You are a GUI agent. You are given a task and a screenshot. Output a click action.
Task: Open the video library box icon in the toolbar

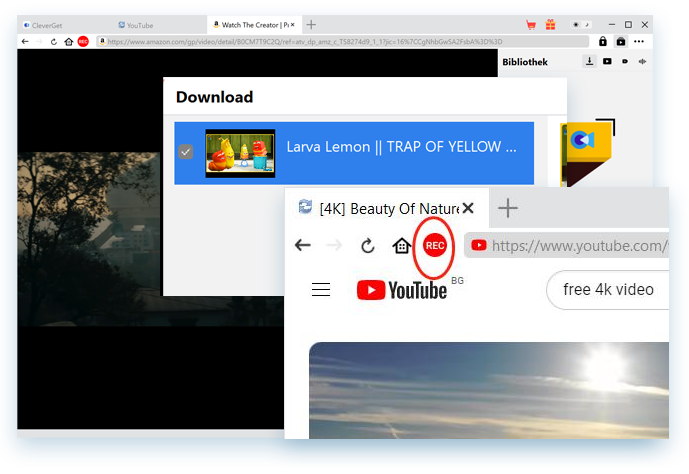tap(621, 41)
